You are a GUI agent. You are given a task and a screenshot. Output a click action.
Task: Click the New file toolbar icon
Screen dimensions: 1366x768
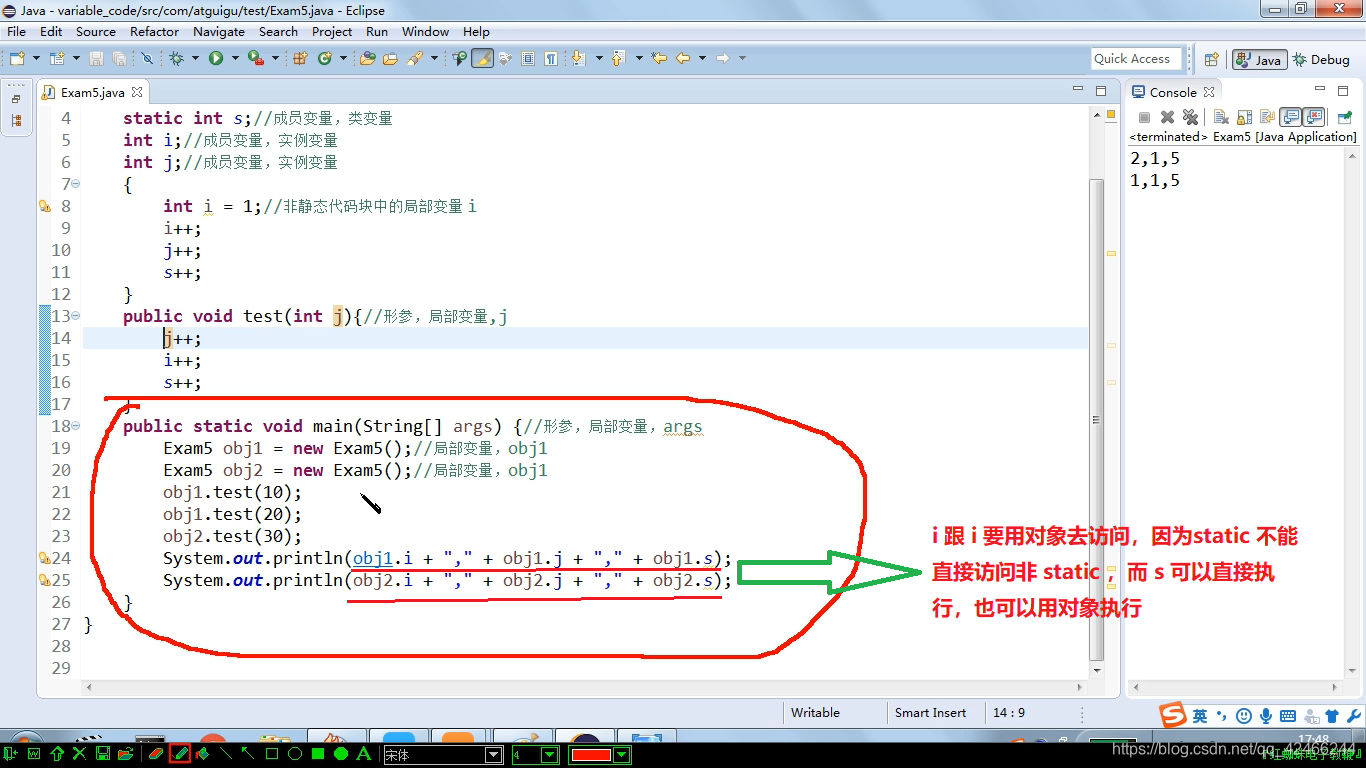pyautogui.click(x=17, y=59)
